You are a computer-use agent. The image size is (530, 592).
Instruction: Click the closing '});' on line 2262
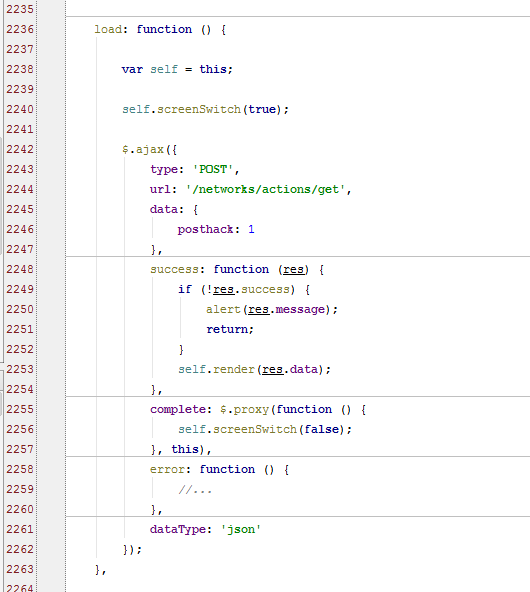coord(132,550)
